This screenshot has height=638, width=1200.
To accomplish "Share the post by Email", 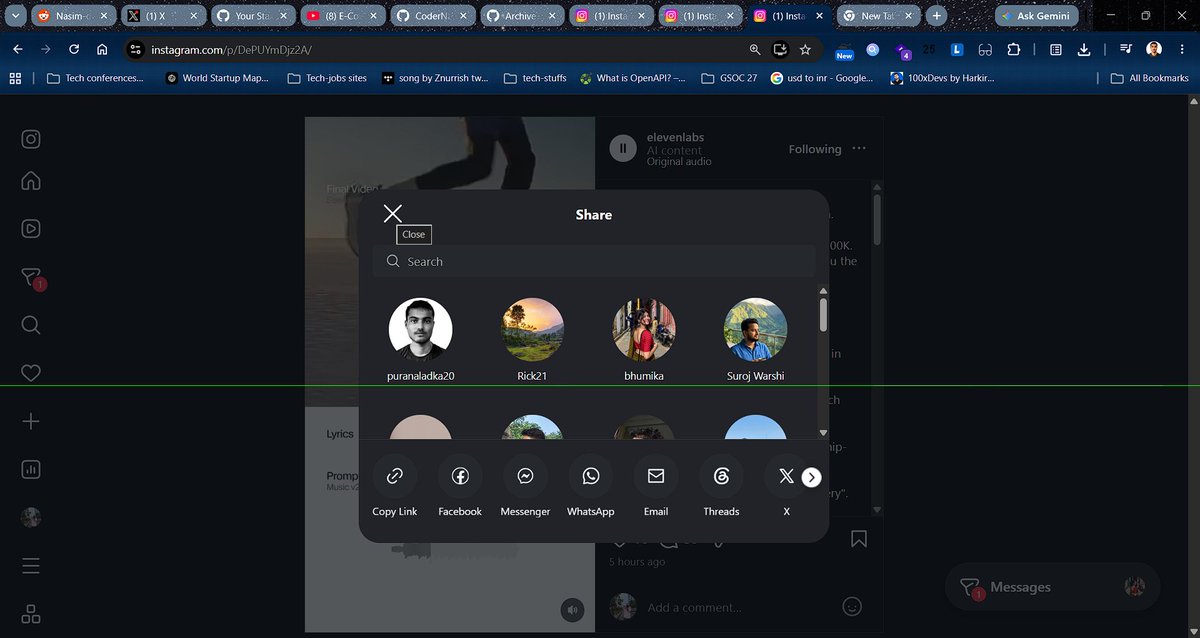I will point(656,487).
